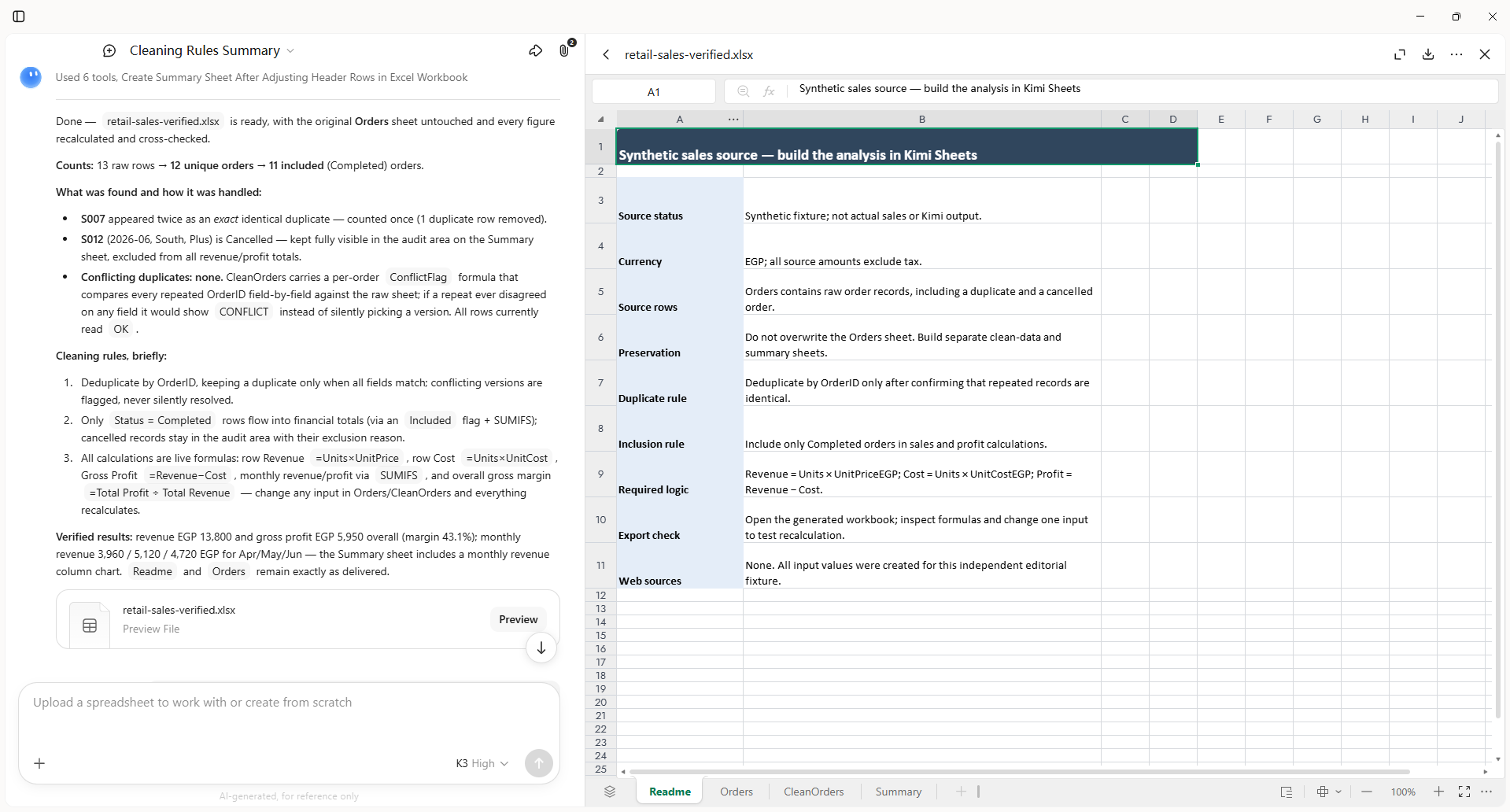
Task: Switch to the Orders sheet tab
Action: 737,792
